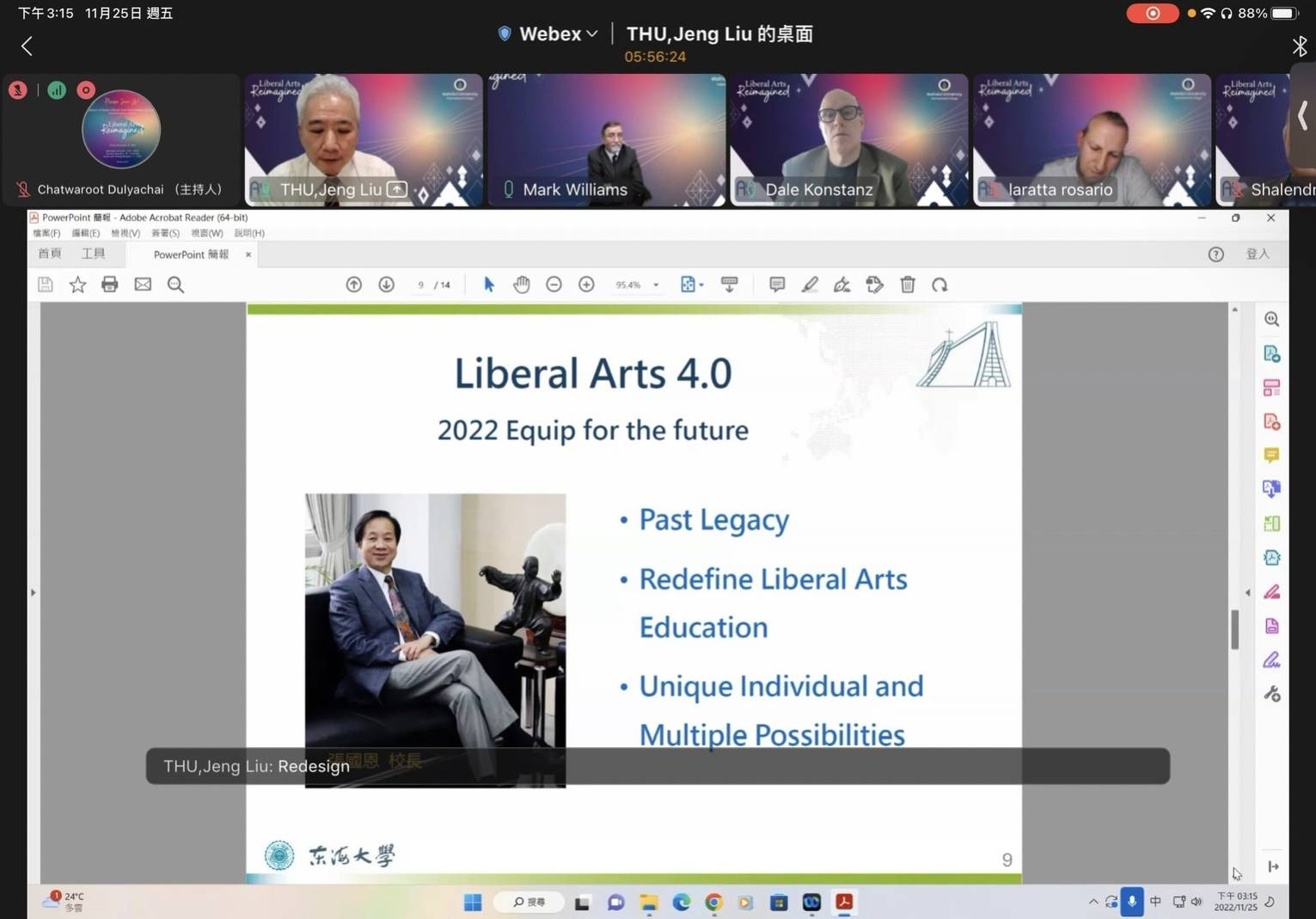Click the highlighter pen tool
The height and width of the screenshot is (919, 1316).
point(810,285)
